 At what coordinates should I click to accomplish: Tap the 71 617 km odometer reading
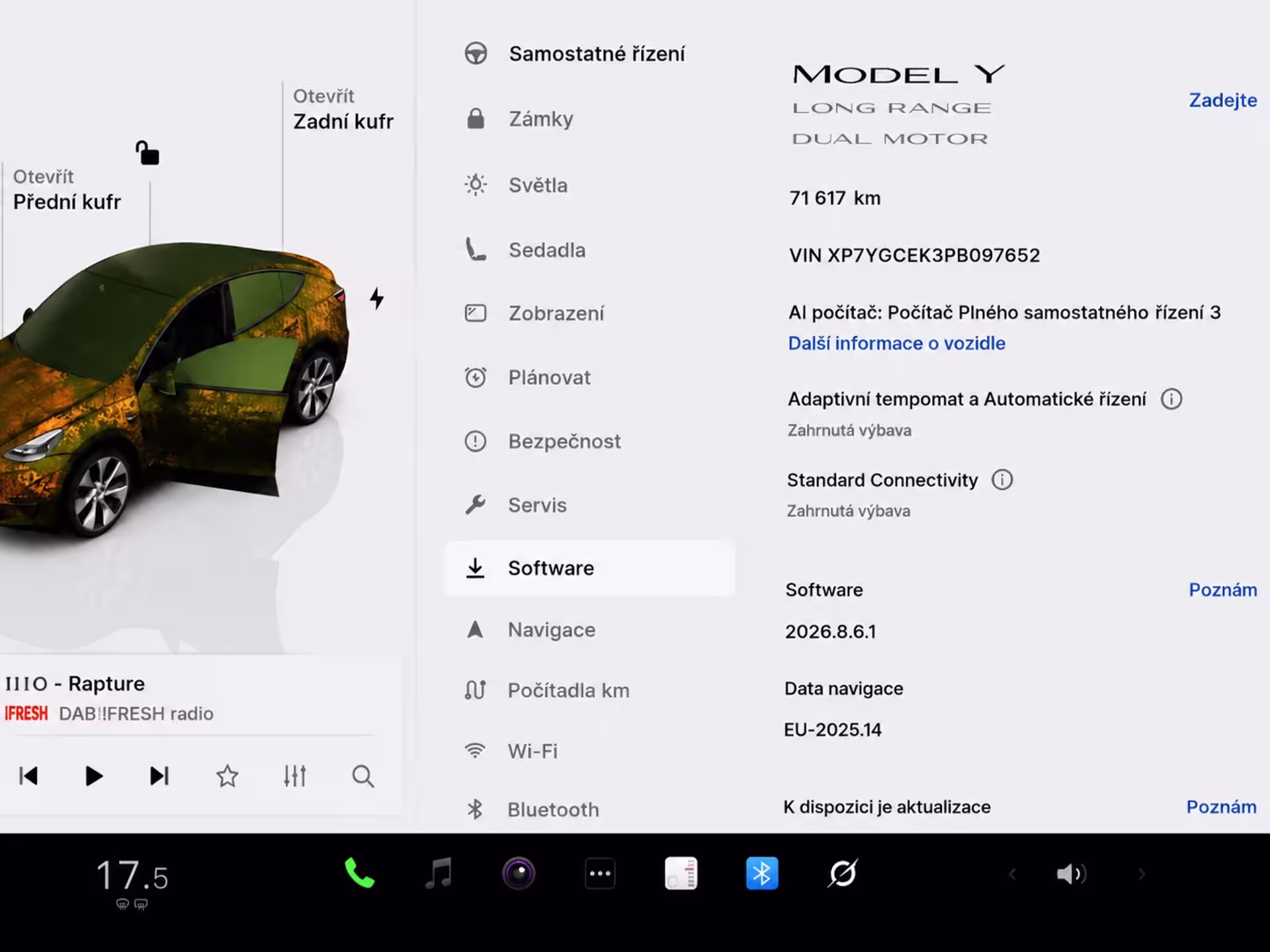835,198
